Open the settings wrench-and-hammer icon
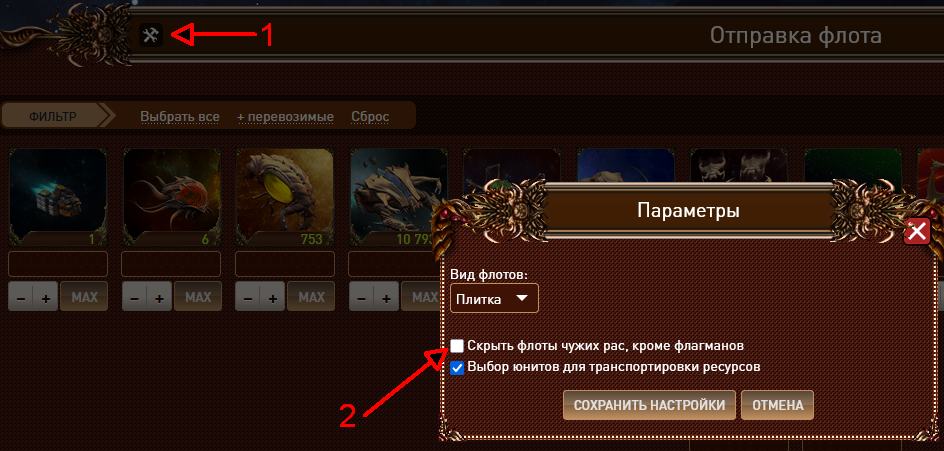The height and width of the screenshot is (451, 944). point(151,35)
